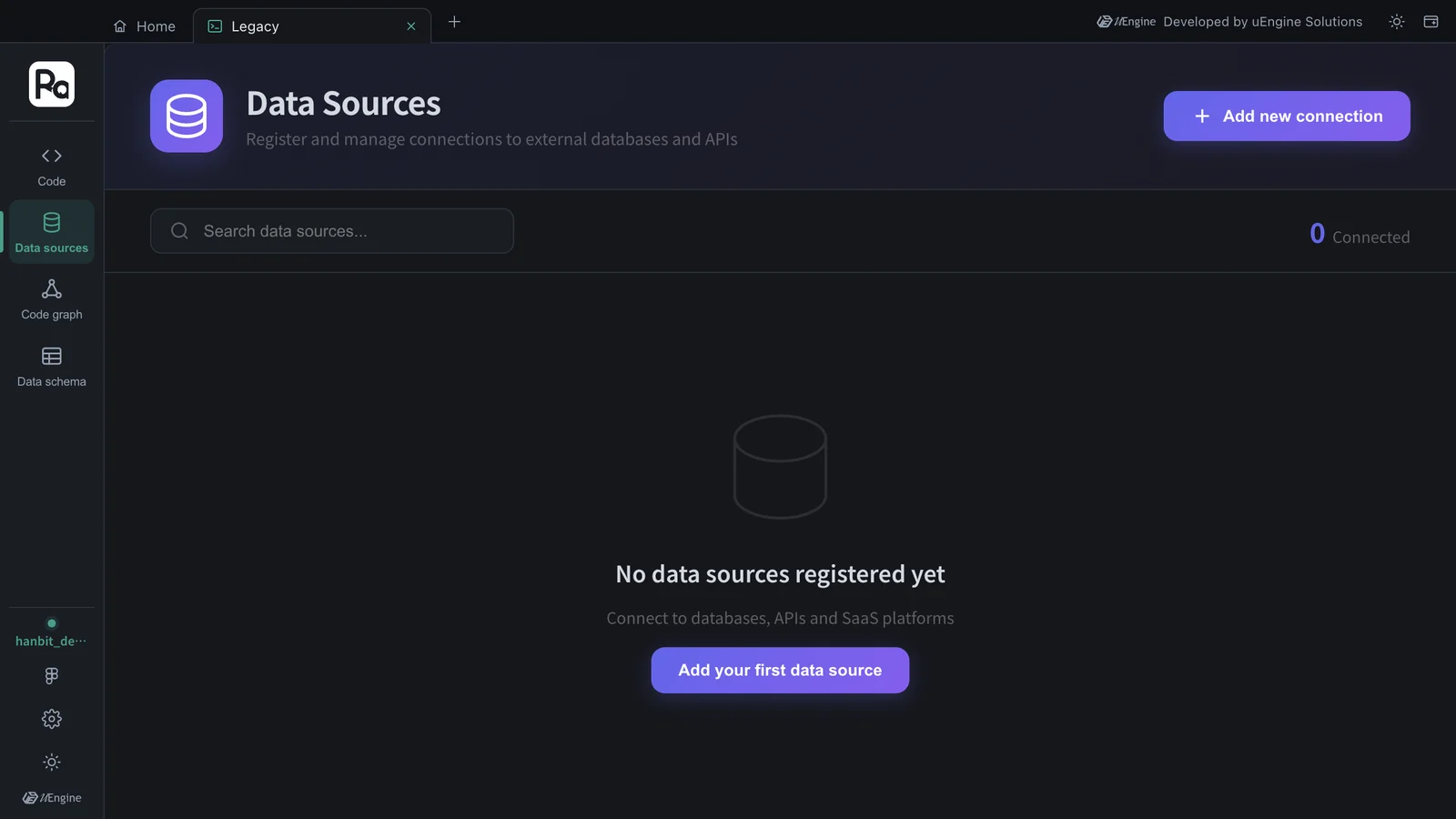Open the Code section in sidebar

[52, 167]
